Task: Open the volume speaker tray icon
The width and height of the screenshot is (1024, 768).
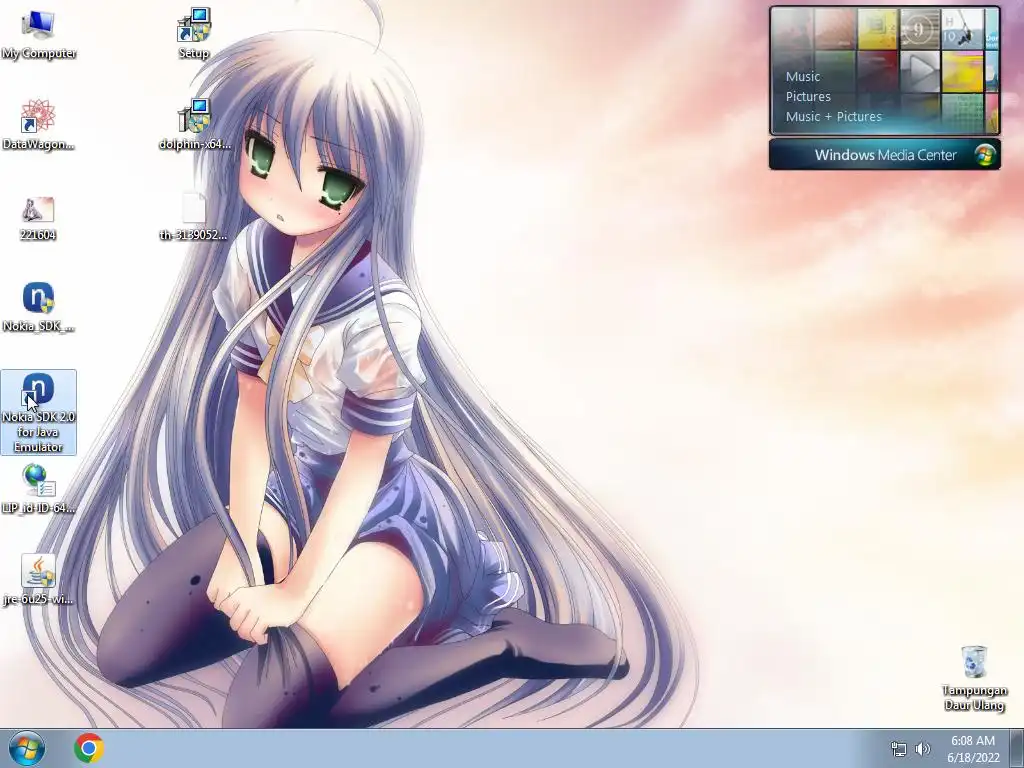Action: pyautogui.click(x=923, y=749)
